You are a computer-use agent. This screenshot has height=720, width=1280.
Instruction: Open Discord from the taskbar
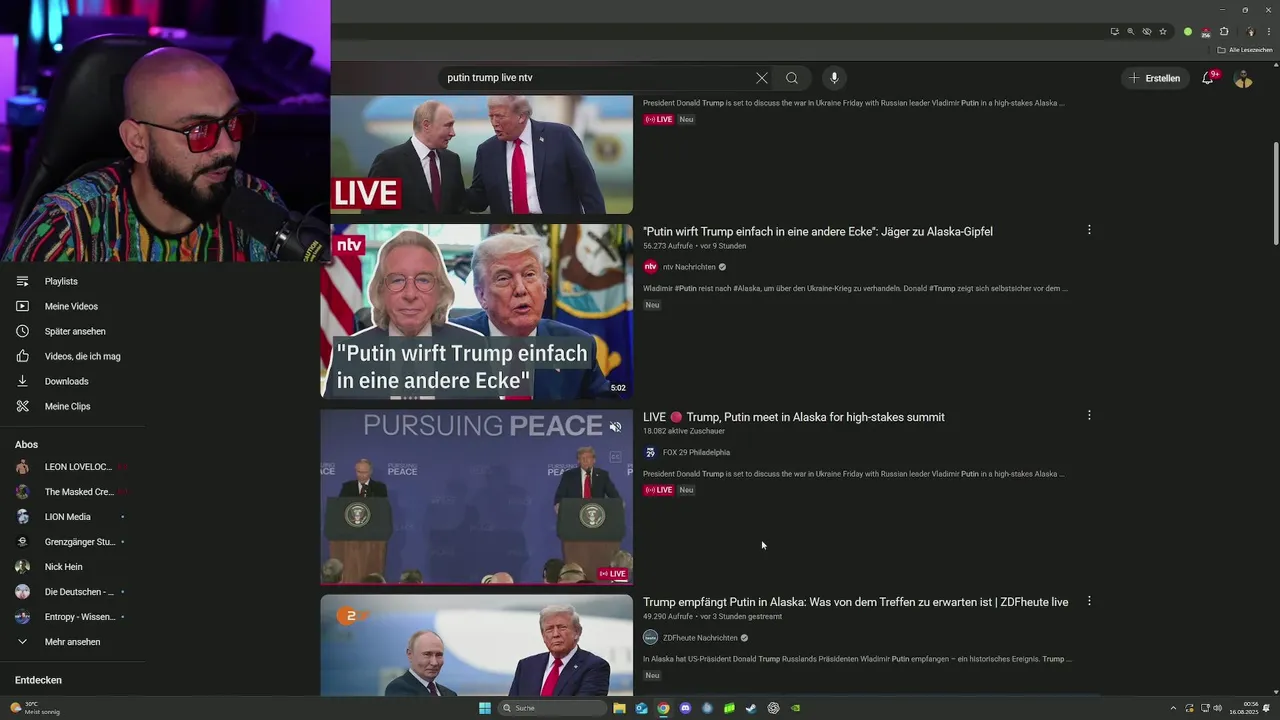pyautogui.click(x=685, y=708)
